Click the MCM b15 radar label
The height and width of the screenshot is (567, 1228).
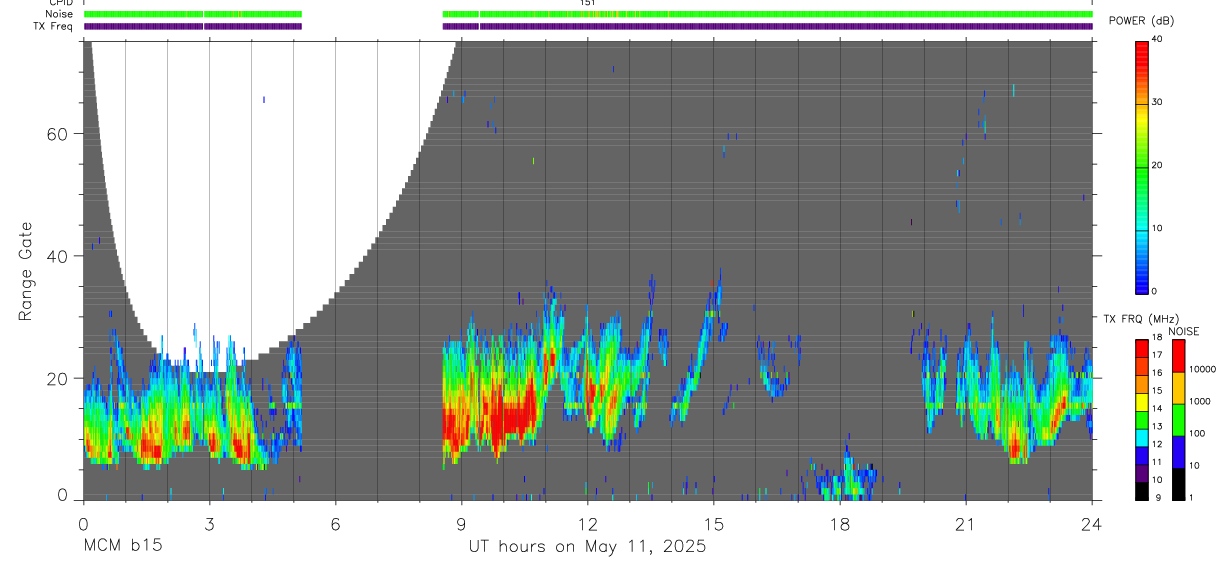coord(122,547)
